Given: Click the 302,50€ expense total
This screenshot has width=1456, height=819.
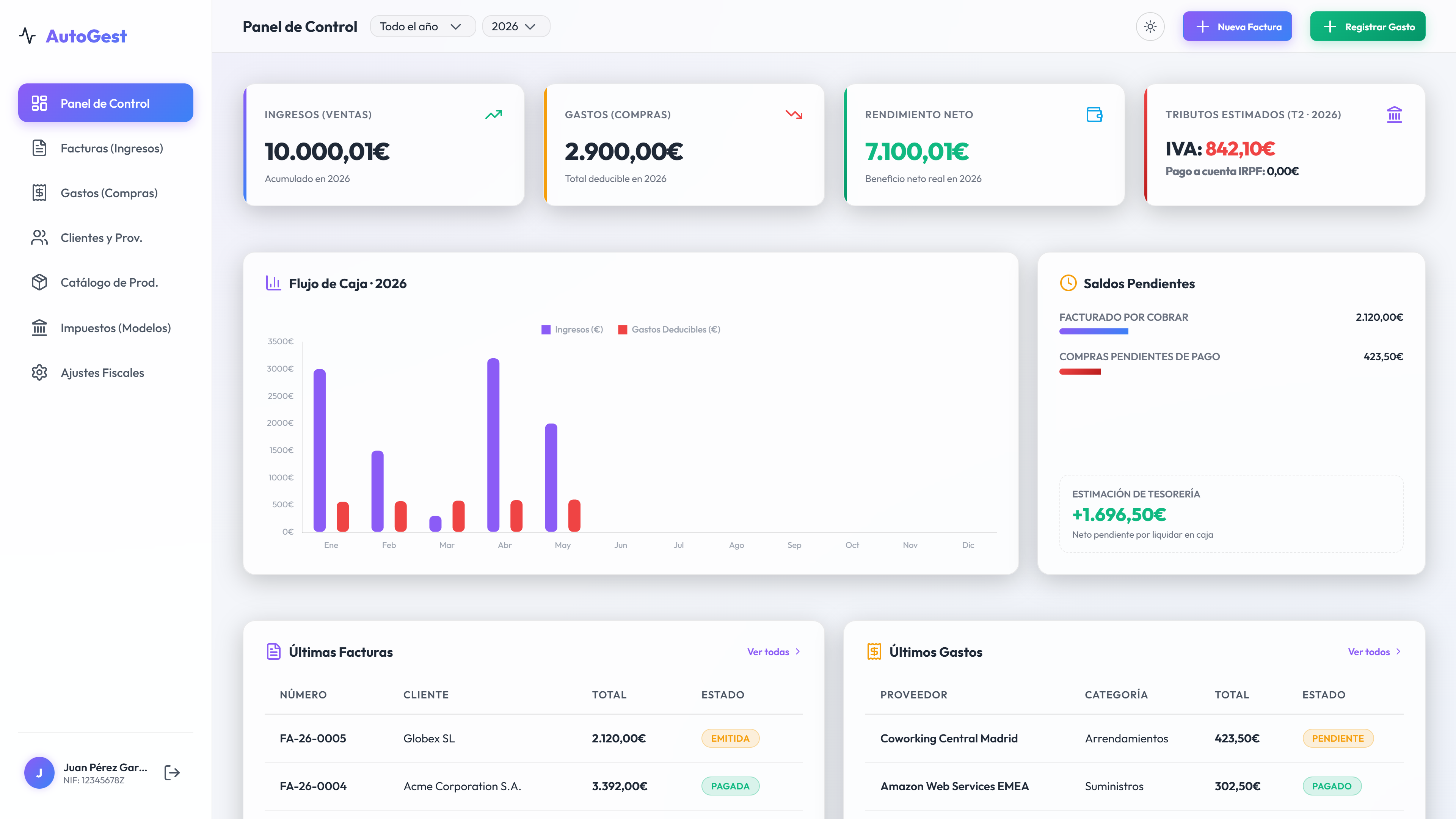Looking at the screenshot, I should coord(1237,786).
